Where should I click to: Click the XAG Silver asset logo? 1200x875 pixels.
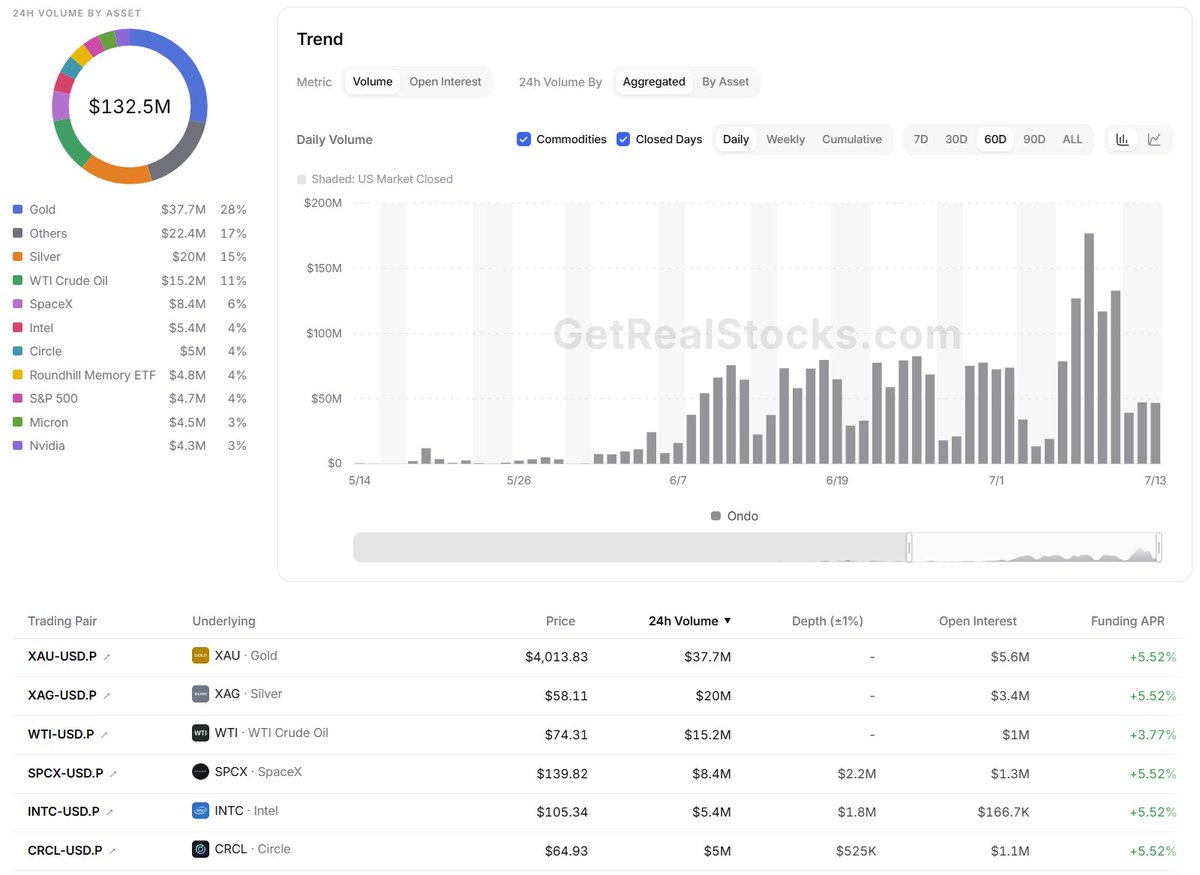point(200,694)
